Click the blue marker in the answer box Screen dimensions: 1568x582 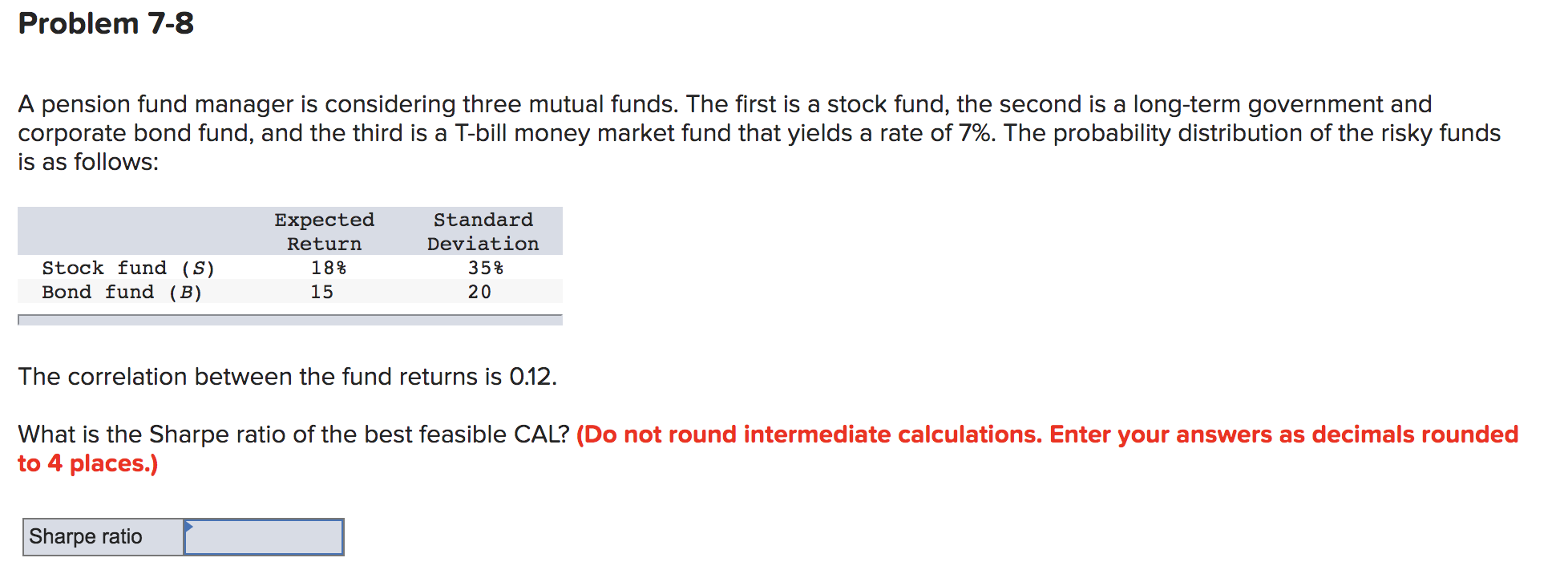click(190, 527)
